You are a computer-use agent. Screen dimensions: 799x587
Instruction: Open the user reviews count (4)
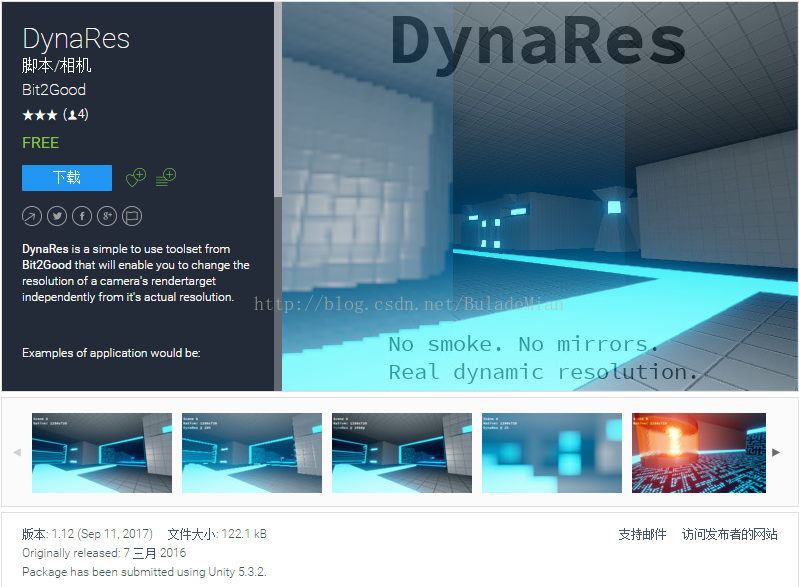coord(76,115)
